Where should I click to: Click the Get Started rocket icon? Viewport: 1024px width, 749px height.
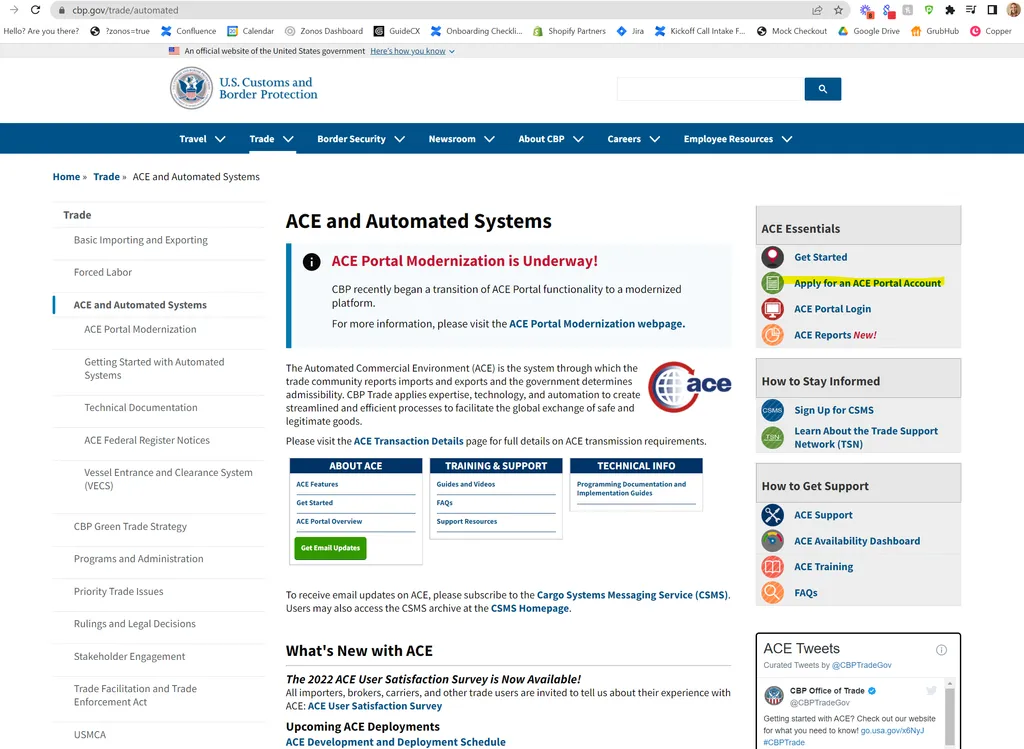click(772, 257)
